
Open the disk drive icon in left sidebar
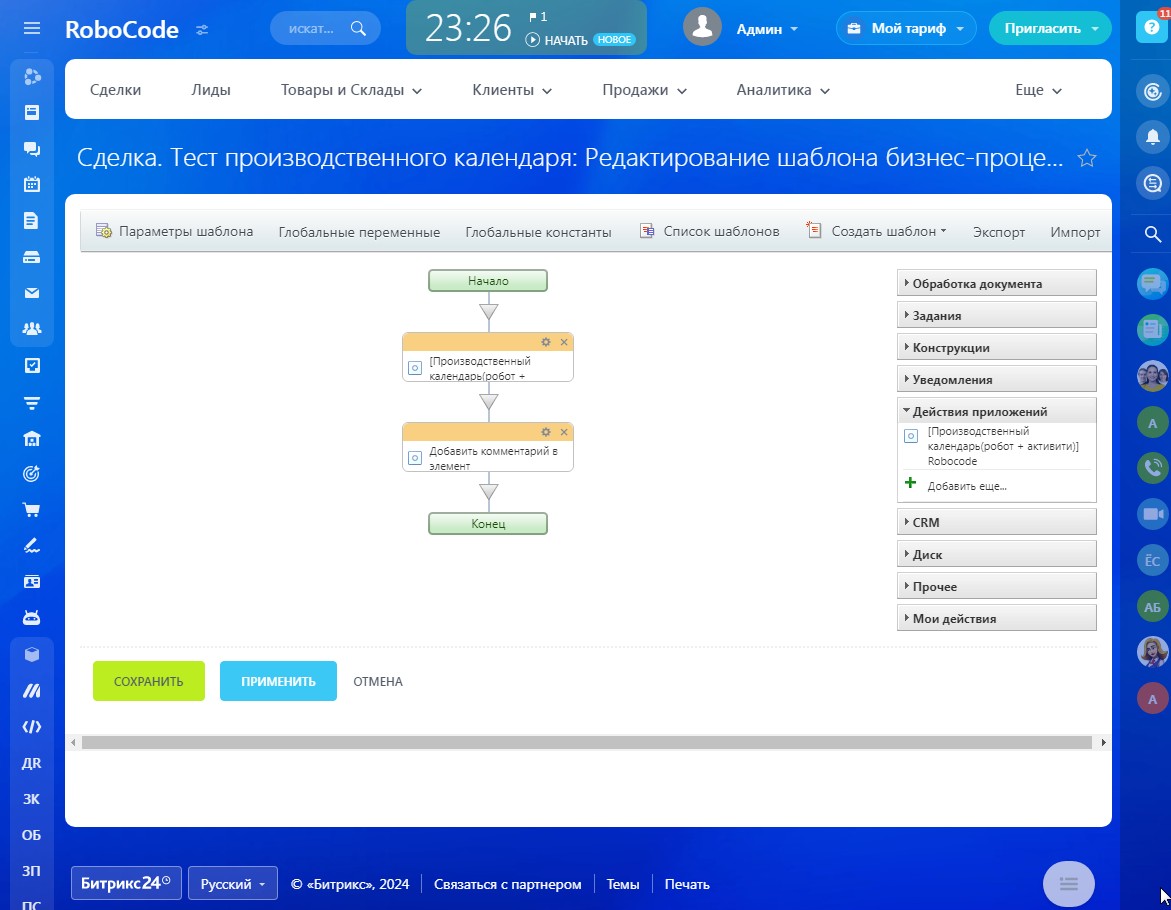[x=31, y=258]
